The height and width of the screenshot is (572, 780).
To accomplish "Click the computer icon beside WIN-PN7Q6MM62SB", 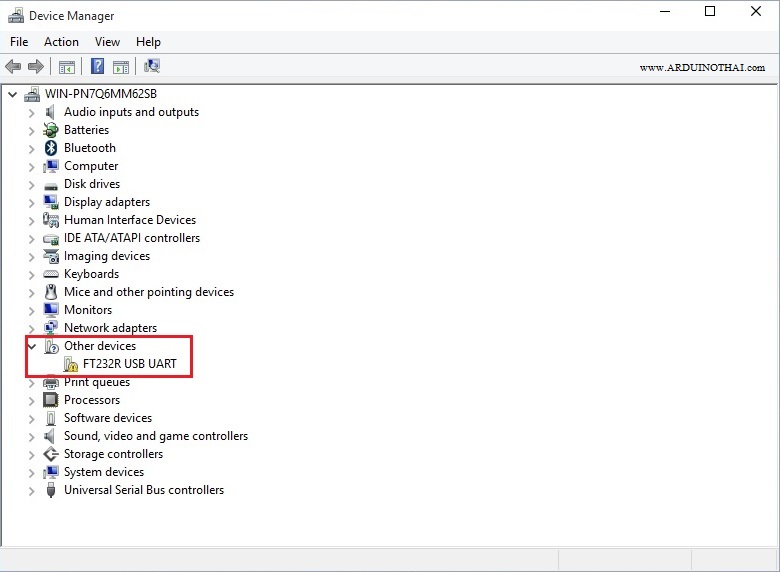I will [32, 94].
